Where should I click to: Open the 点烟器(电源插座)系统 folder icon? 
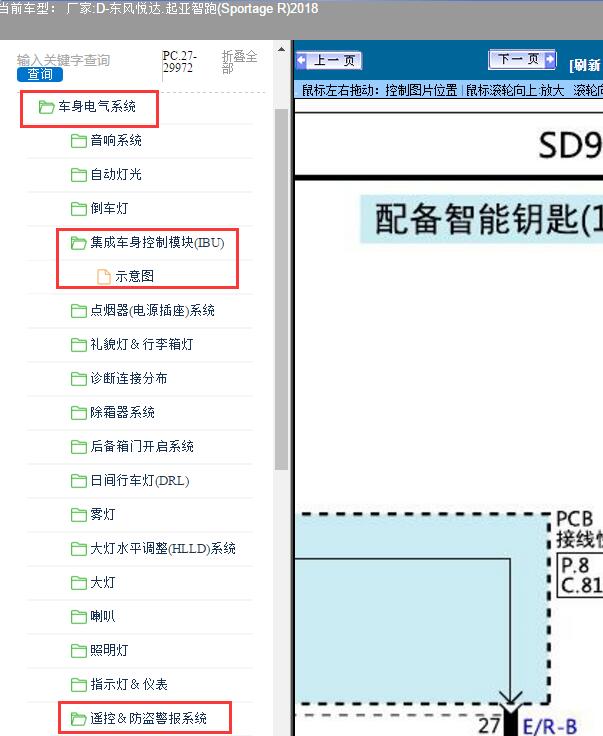(78, 311)
